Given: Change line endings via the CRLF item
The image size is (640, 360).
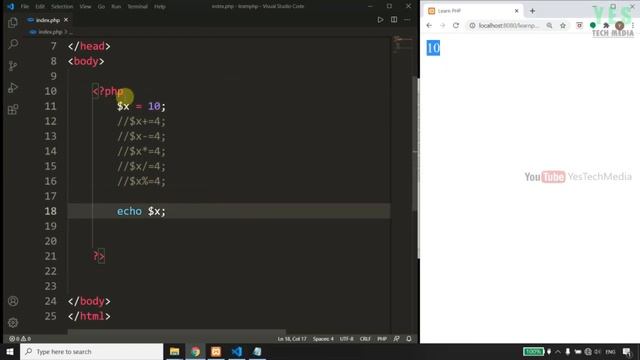Looking at the screenshot, I should pos(365,339).
